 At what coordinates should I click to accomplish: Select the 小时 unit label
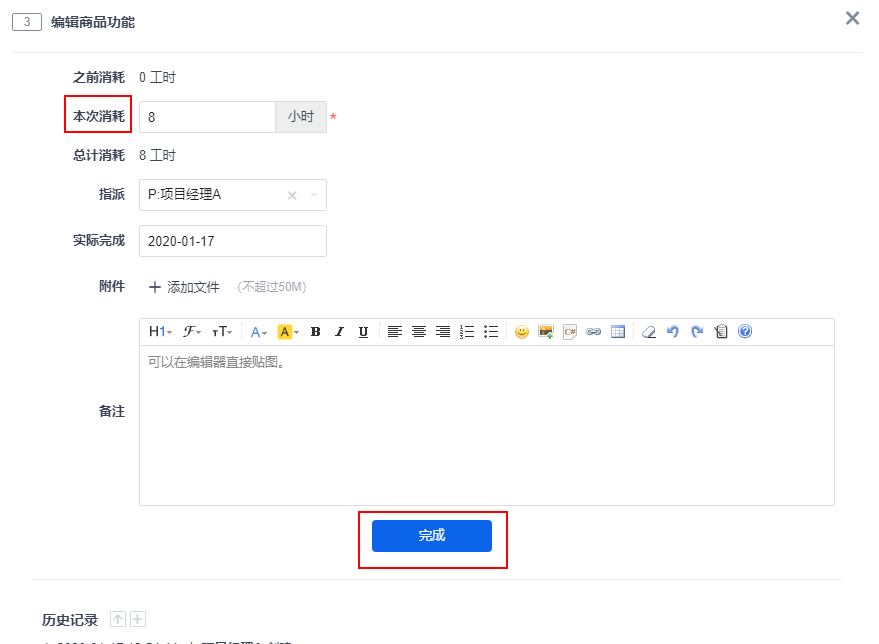(301, 117)
